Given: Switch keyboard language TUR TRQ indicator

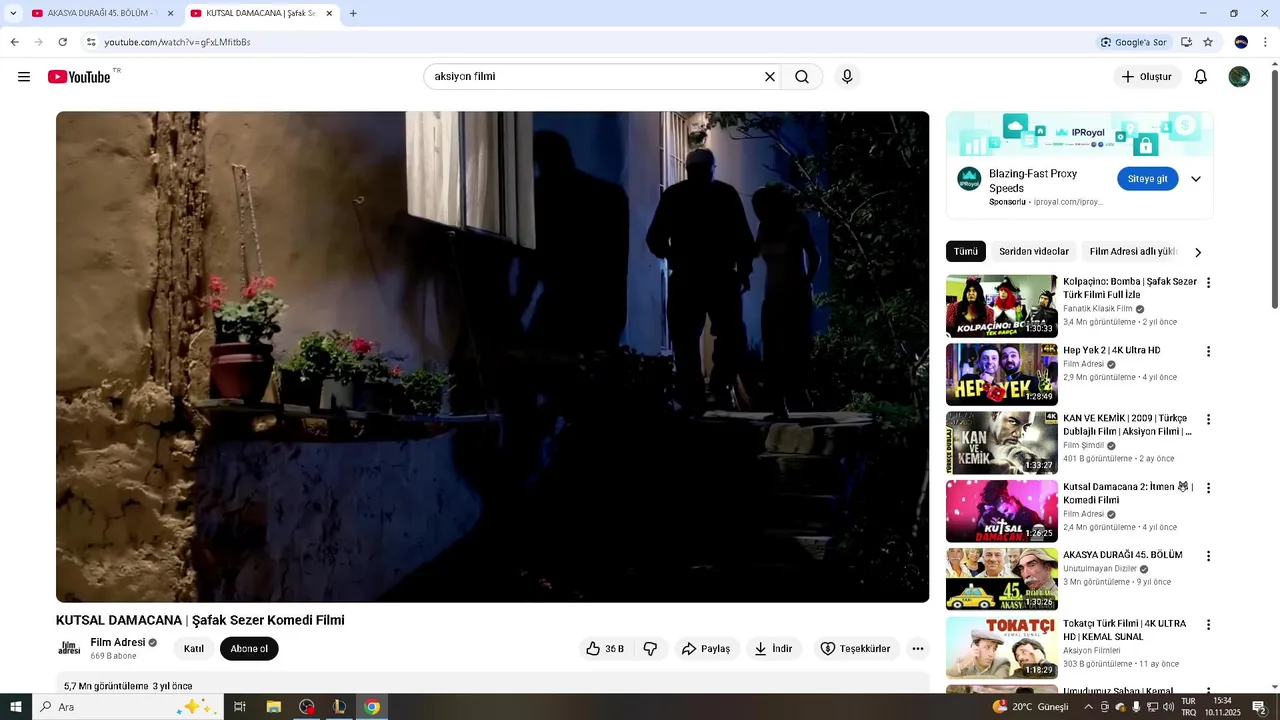Looking at the screenshot, I should click(1189, 707).
